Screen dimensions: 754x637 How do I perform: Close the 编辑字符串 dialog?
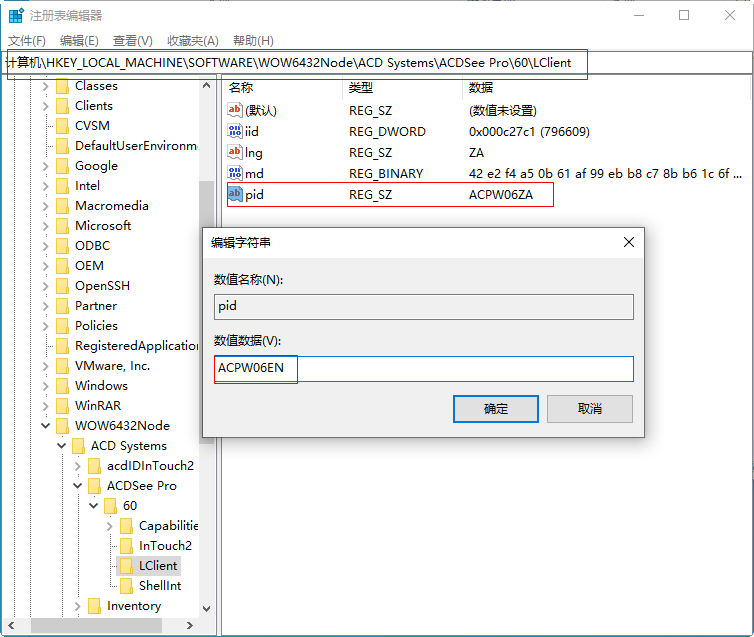(x=629, y=242)
